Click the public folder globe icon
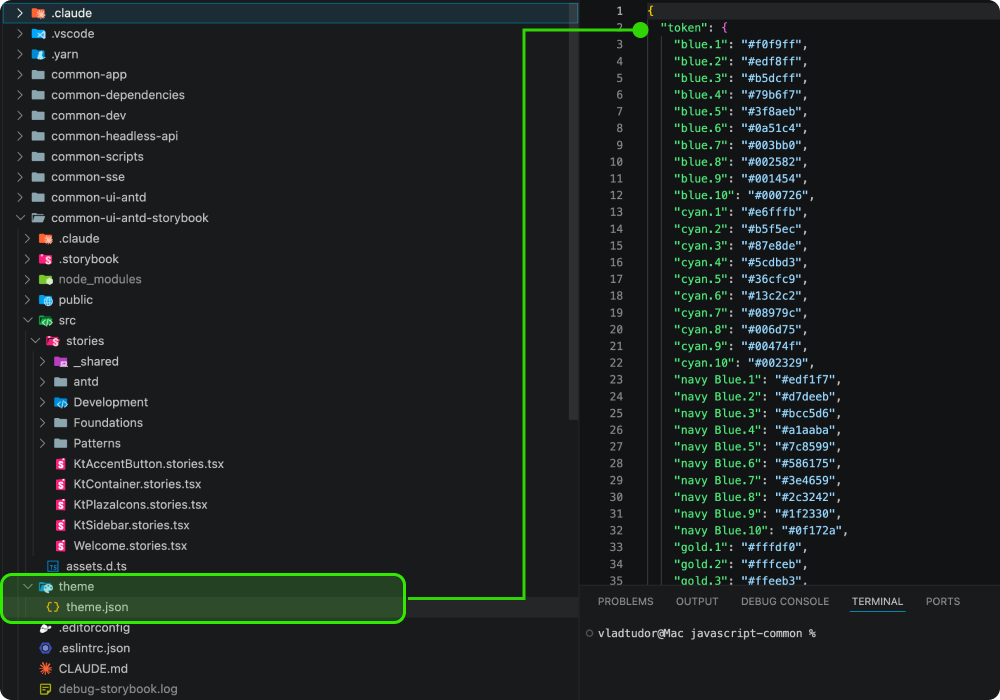Image resolution: width=1000 pixels, height=700 pixels. click(x=45, y=300)
